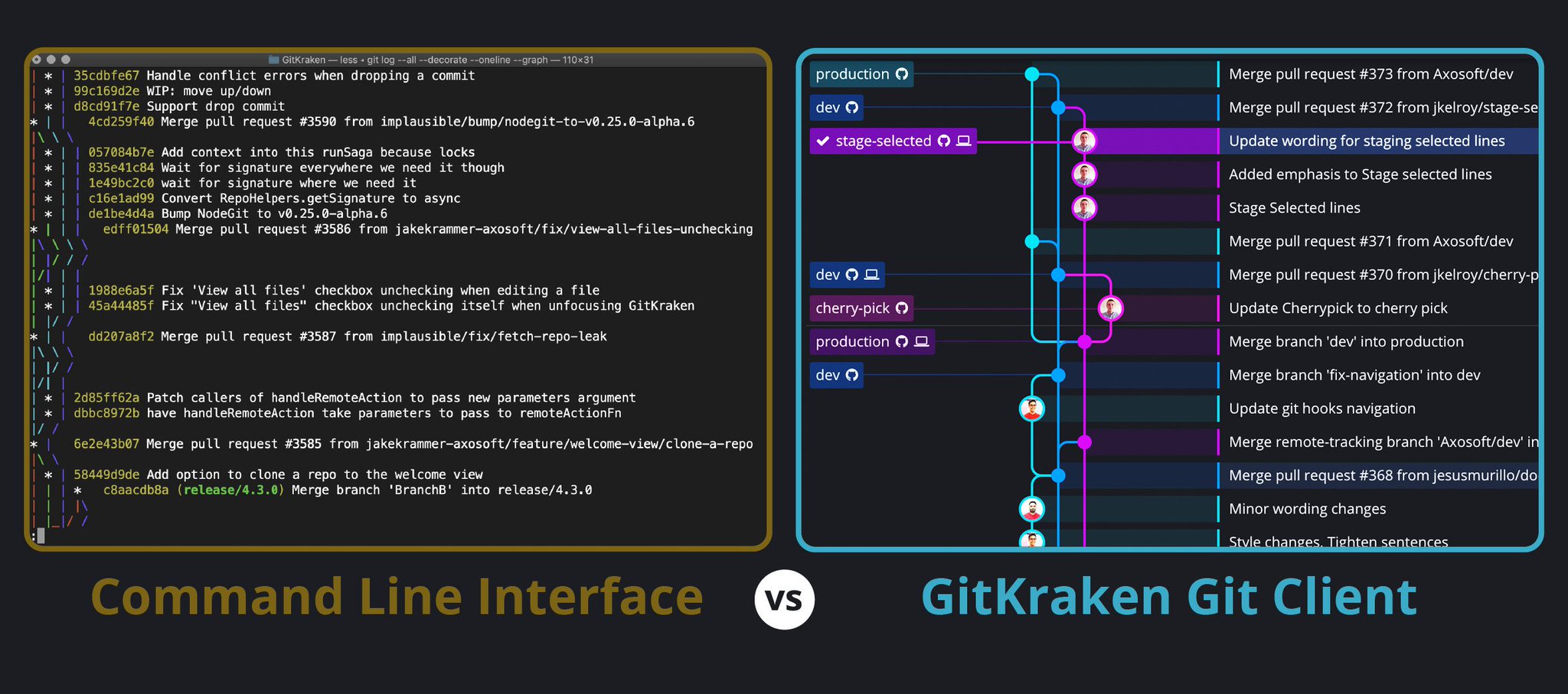Click blue node for 'fix-navigation' merge into dev
The image size is (1568, 694).
[x=1058, y=375]
